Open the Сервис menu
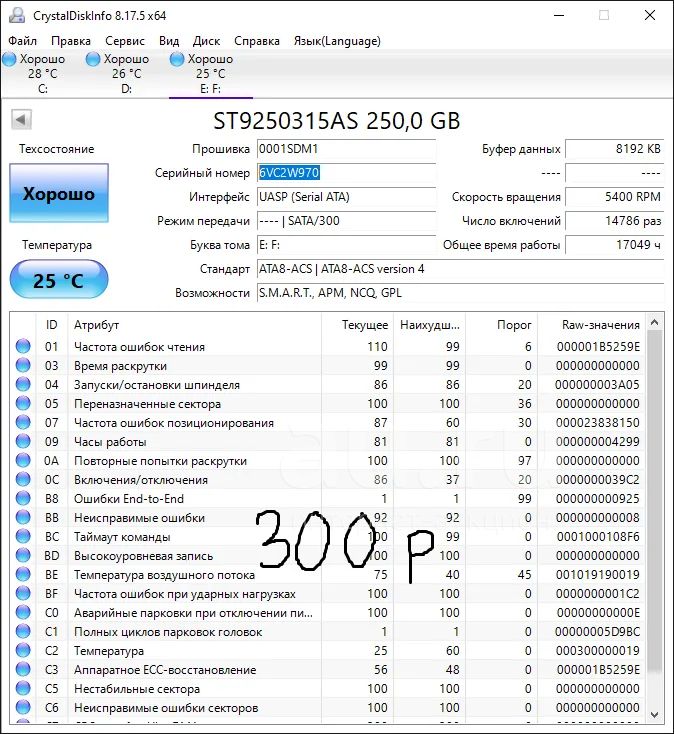Screen dimensions: 674x734 tap(125, 41)
